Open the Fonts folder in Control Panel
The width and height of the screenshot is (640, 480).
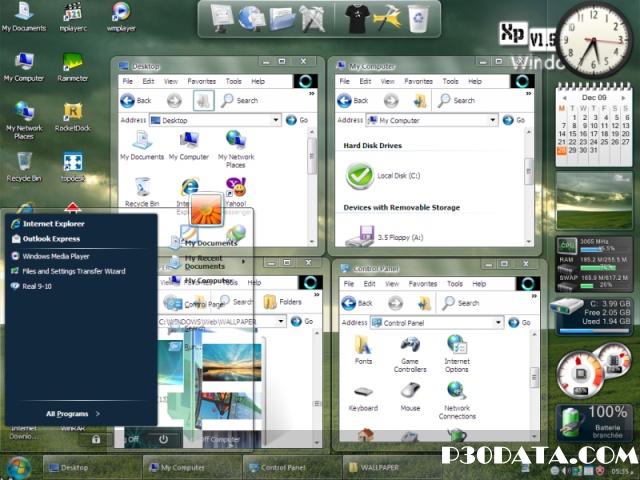pyautogui.click(x=363, y=346)
